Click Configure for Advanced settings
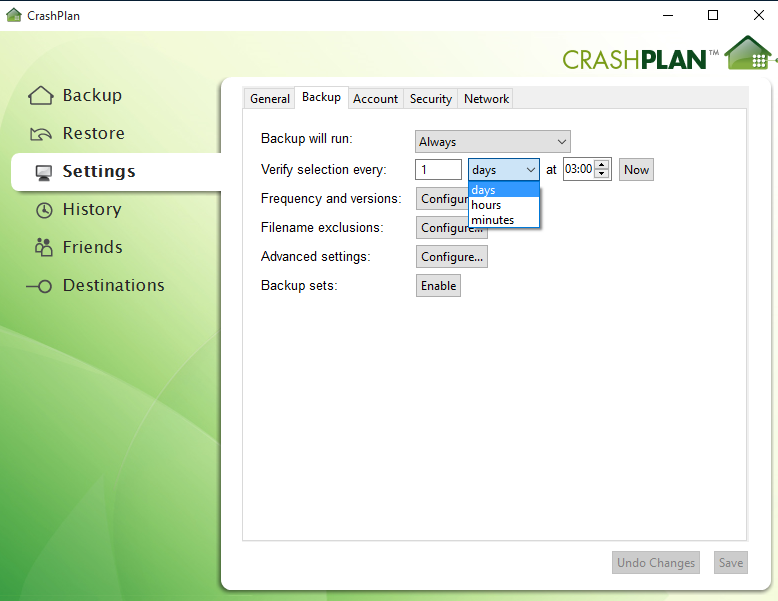This screenshot has width=778, height=601. click(x=452, y=257)
